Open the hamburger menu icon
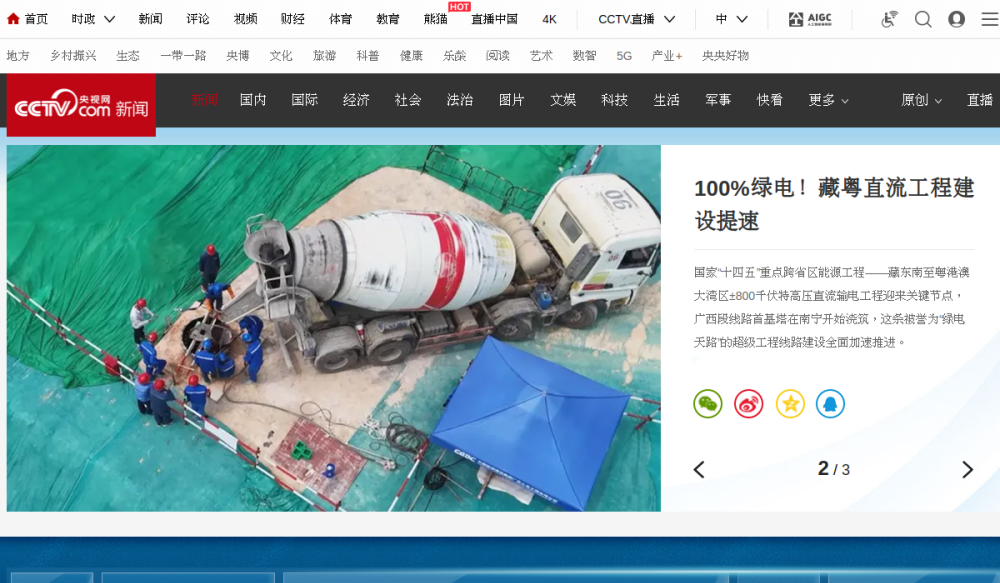 click(x=990, y=19)
